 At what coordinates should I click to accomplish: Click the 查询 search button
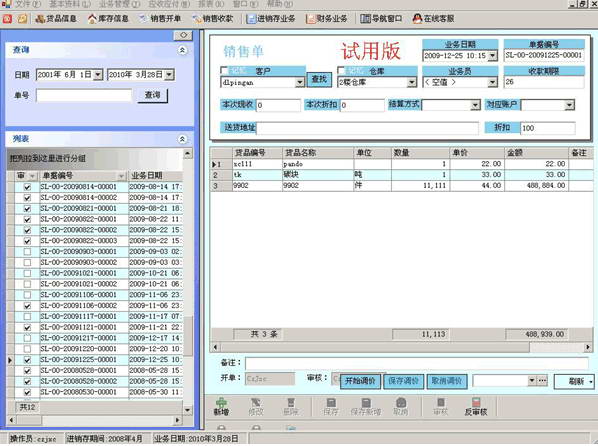153,95
